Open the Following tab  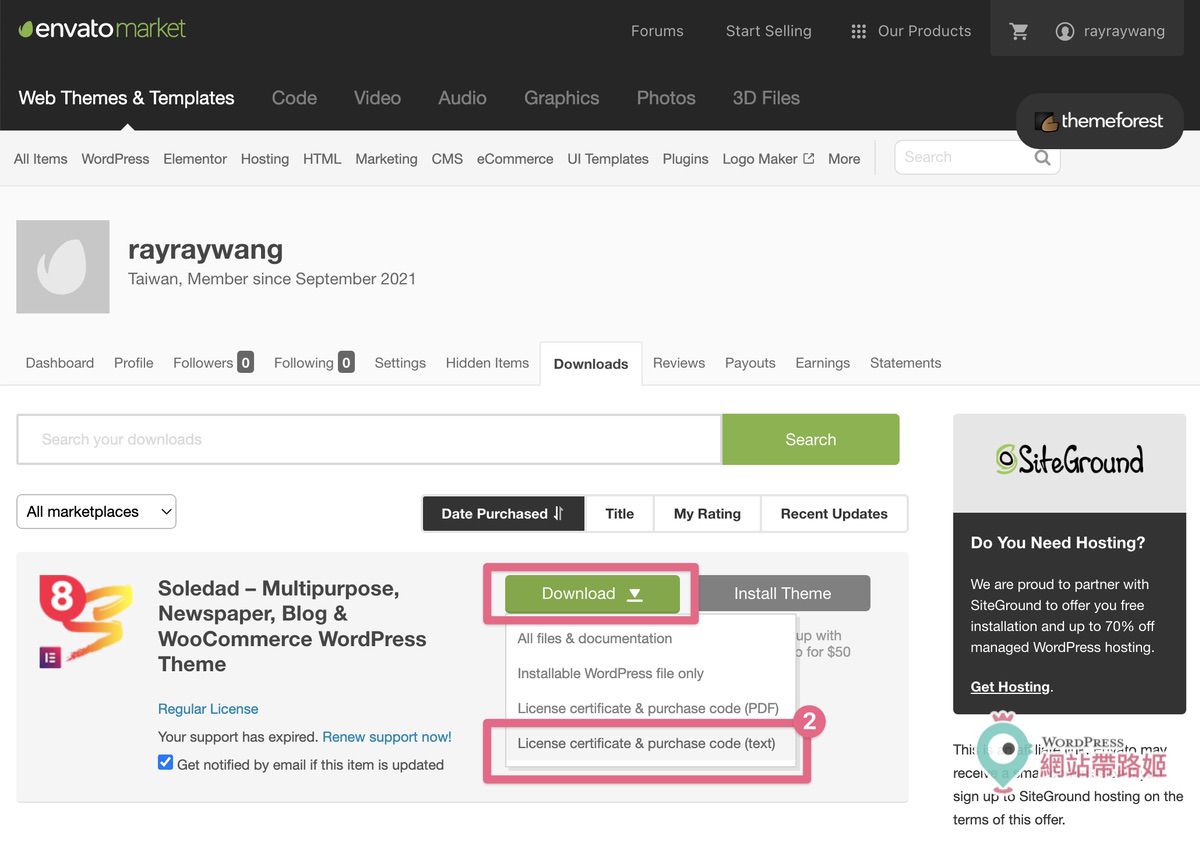(314, 363)
